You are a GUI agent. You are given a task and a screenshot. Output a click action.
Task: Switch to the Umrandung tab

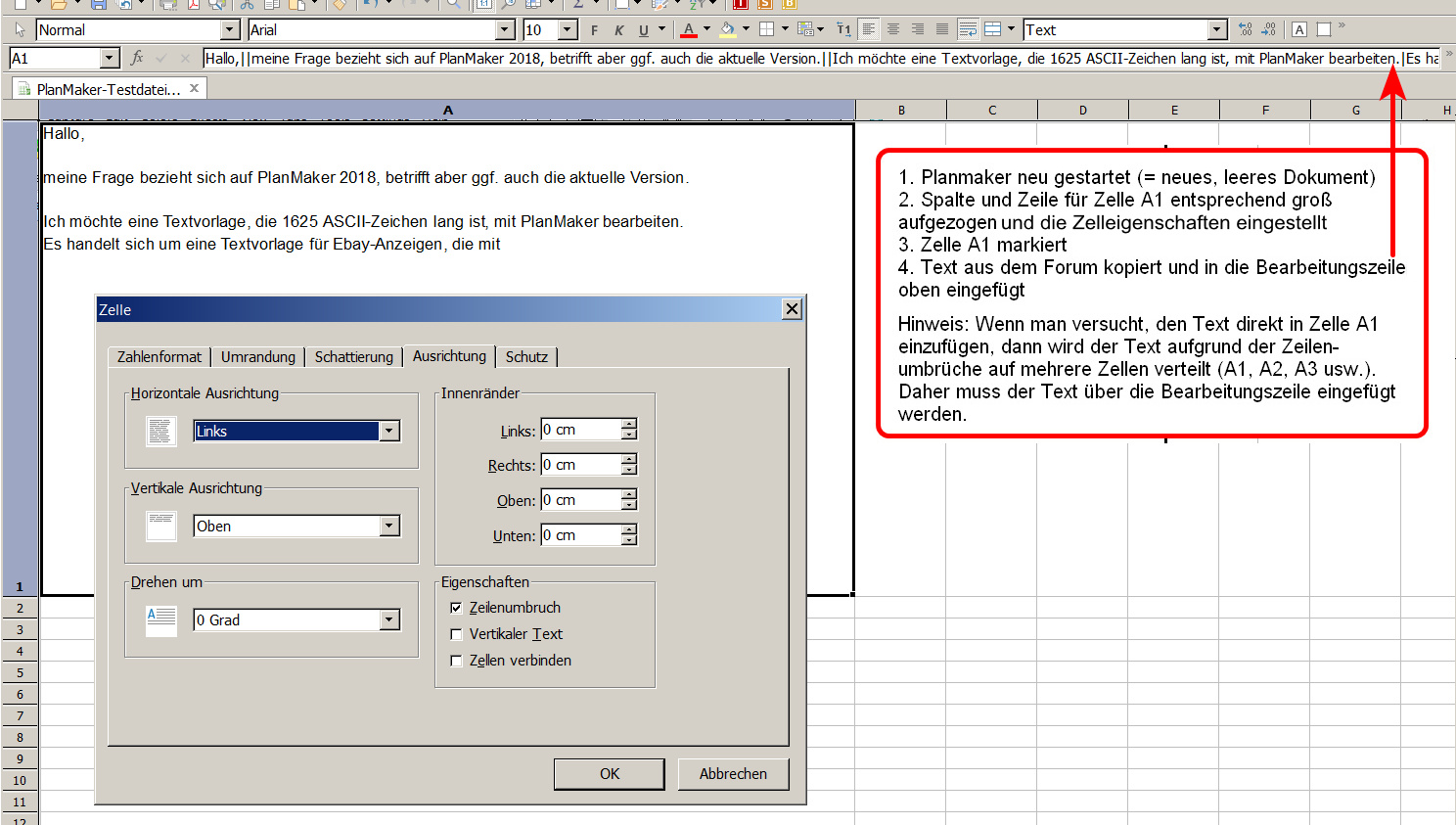point(258,357)
